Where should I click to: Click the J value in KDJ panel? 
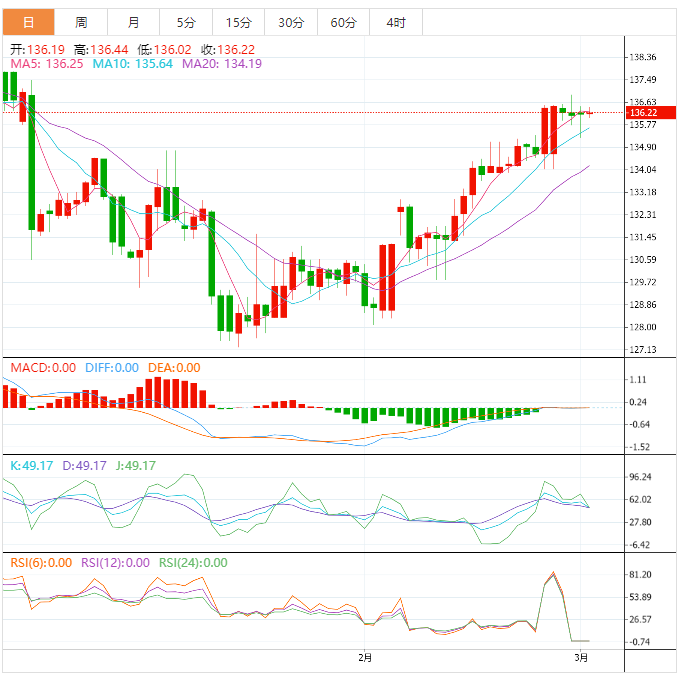pos(135,465)
